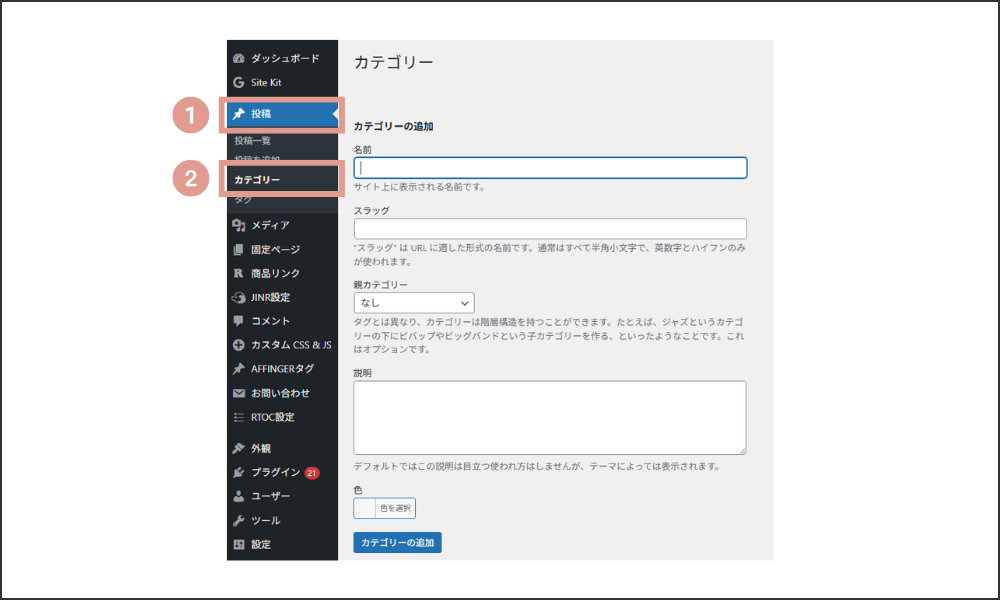Screen dimensions: 1000x600
Task: Open お問い合わせ menu item
Action: [283, 393]
